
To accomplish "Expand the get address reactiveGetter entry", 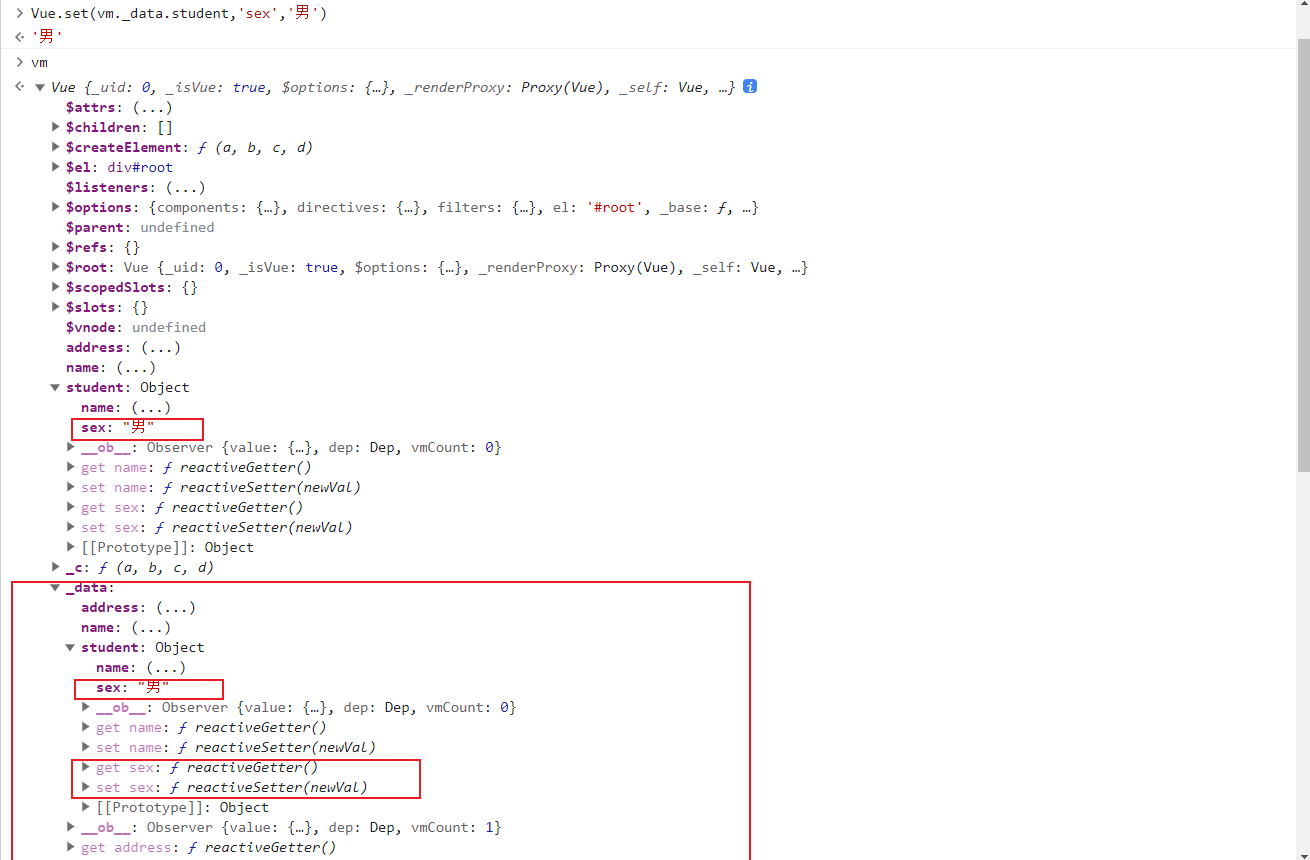I will coord(71,847).
